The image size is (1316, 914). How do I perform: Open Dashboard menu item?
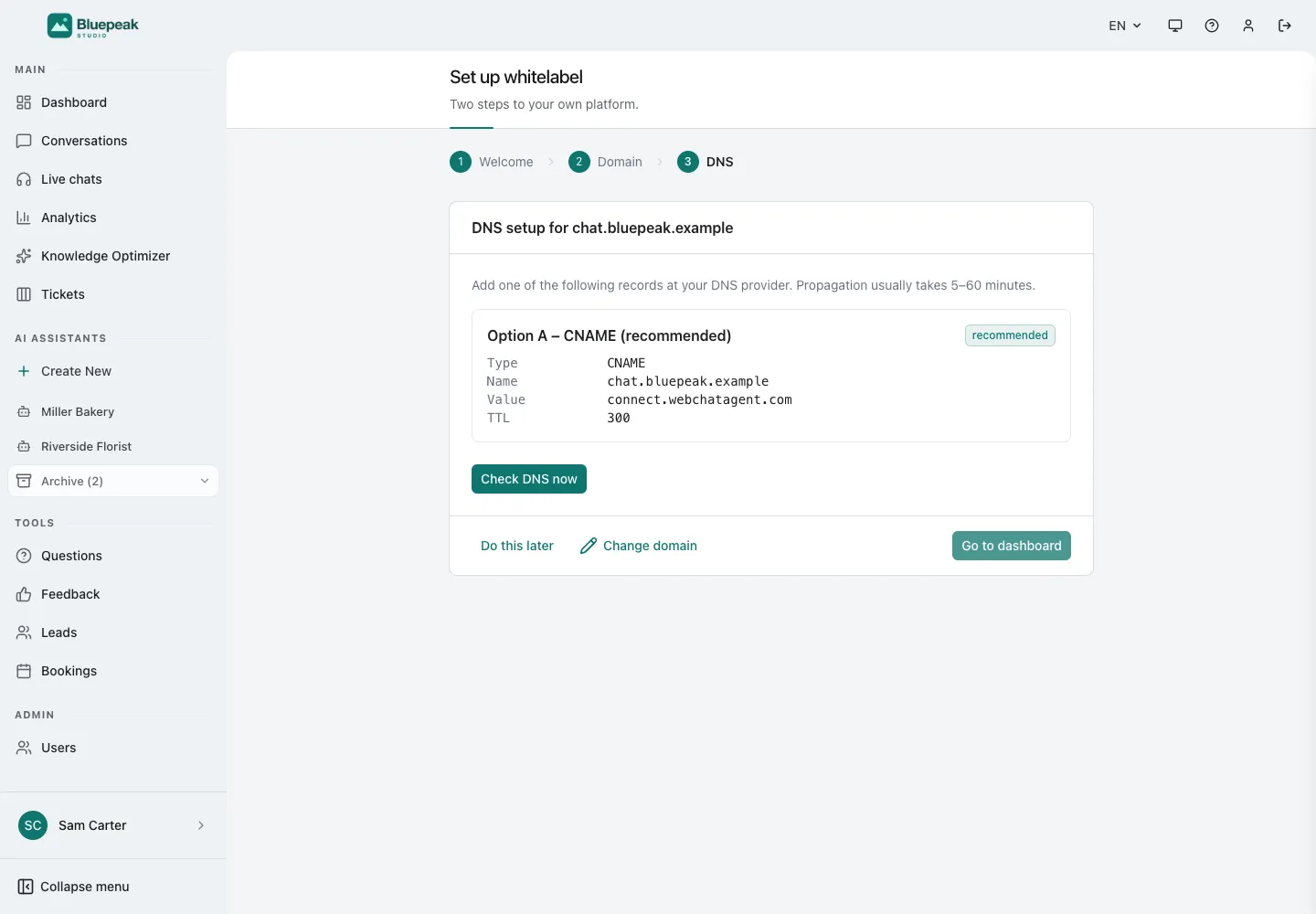click(x=113, y=102)
